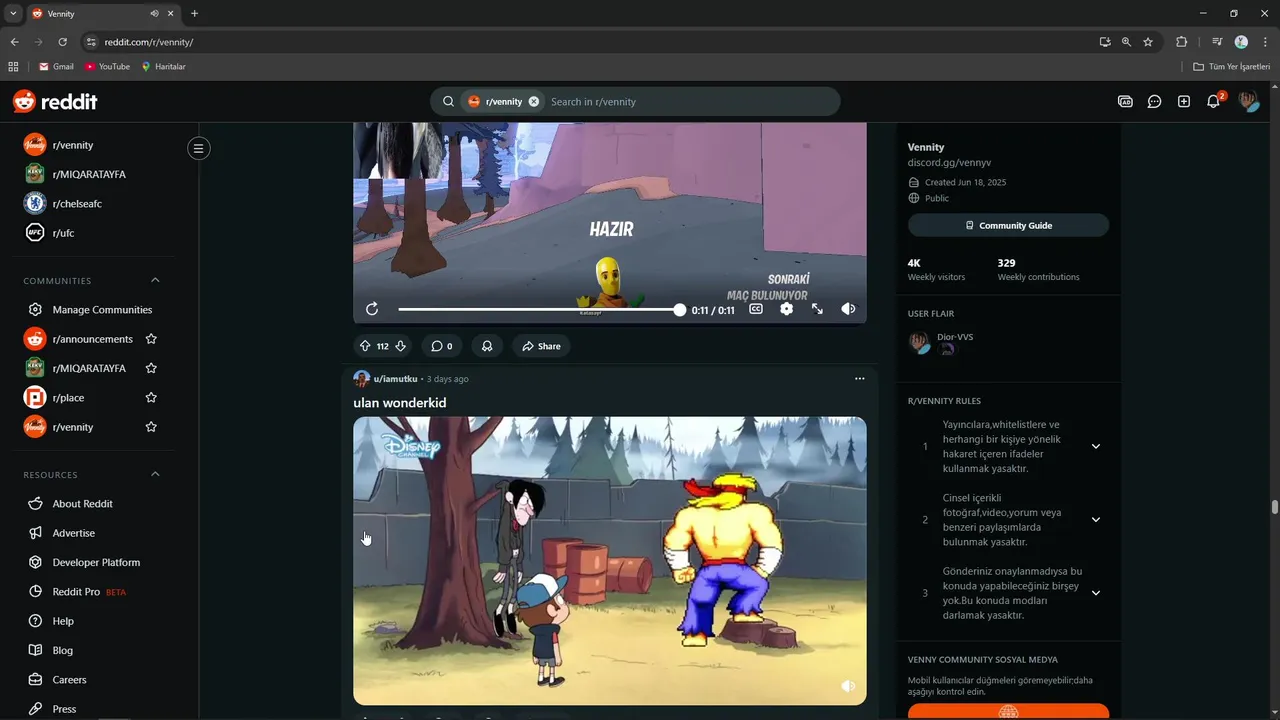Image resolution: width=1280 pixels, height=720 pixels.
Task: Favorite r/MIQARATAYFA with star
Action: click(x=151, y=368)
